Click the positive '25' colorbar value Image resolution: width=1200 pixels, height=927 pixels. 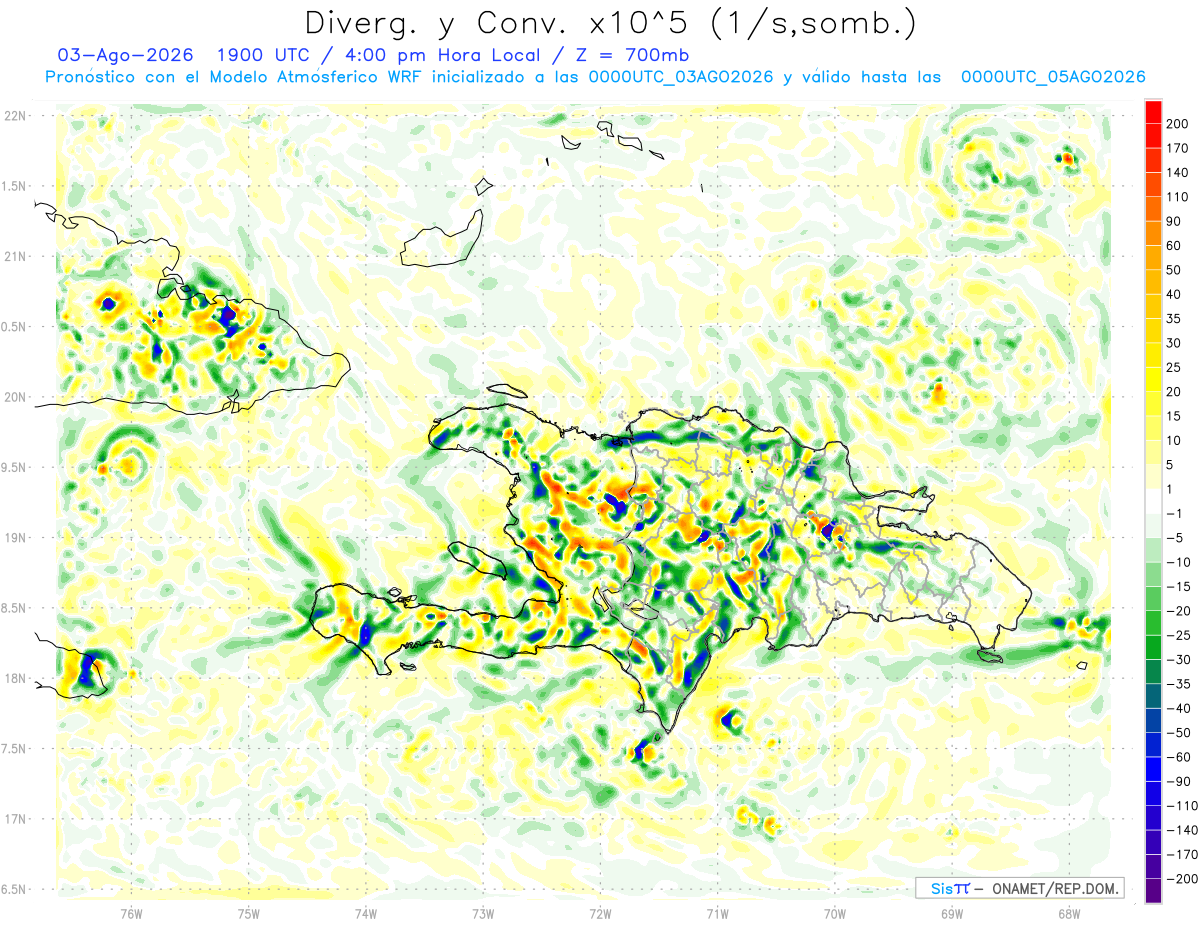point(1175,368)
